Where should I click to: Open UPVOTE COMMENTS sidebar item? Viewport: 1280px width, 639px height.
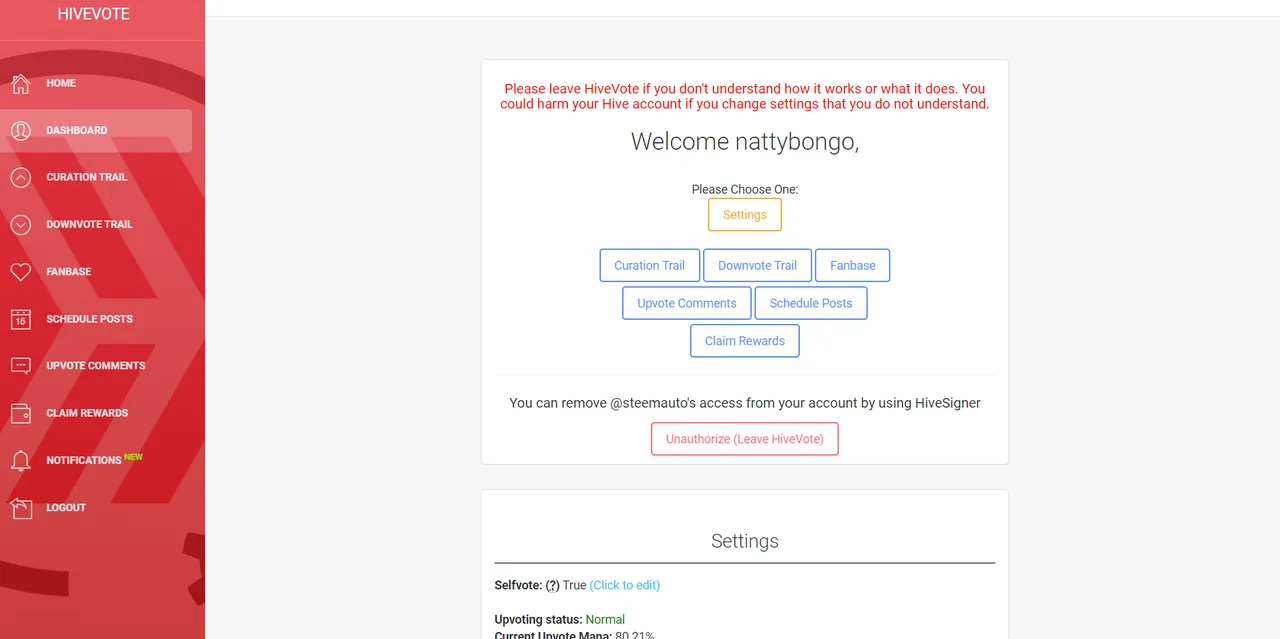tap(96, 366)
